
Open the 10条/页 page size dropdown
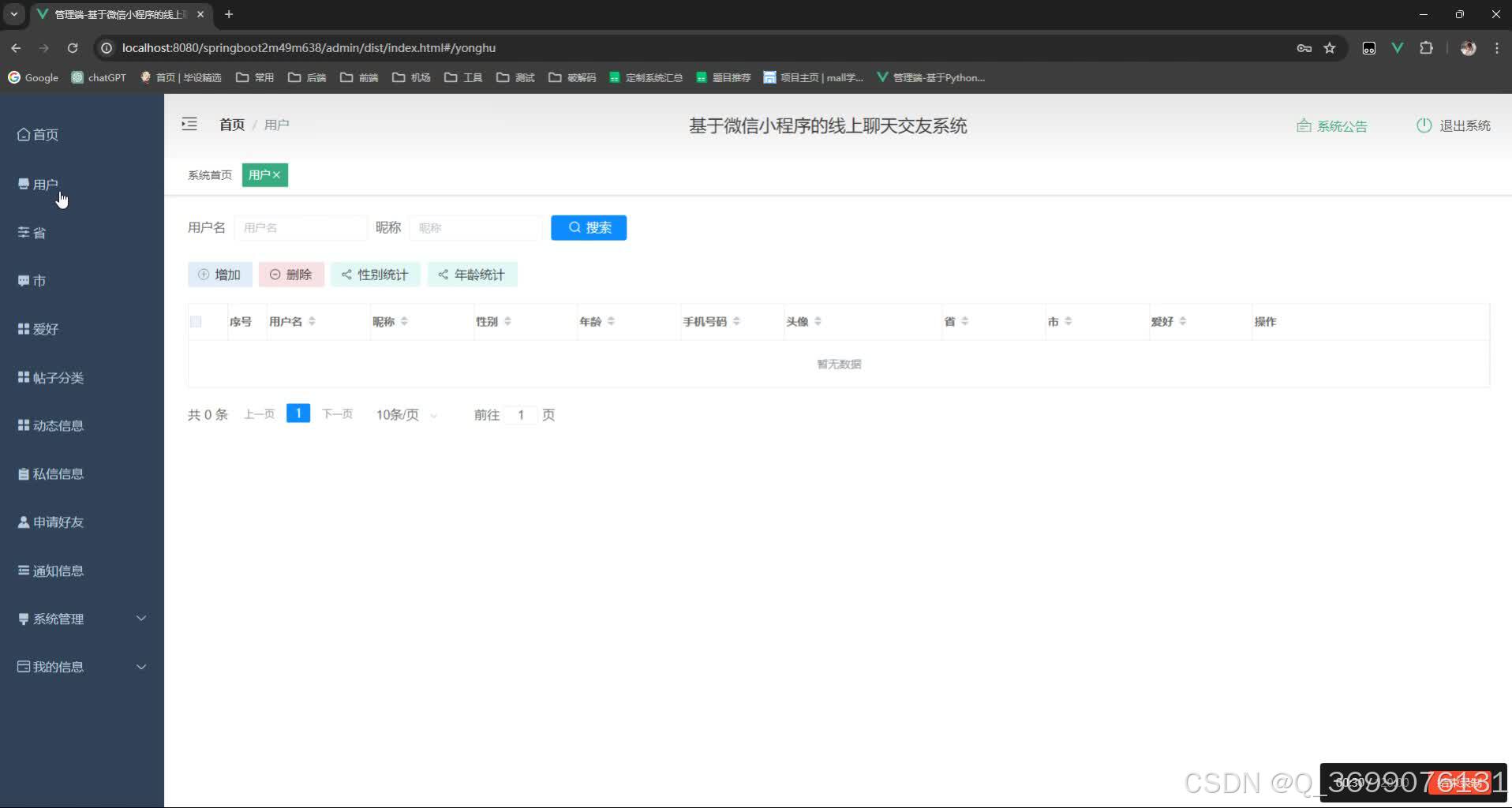coord(405,414)
